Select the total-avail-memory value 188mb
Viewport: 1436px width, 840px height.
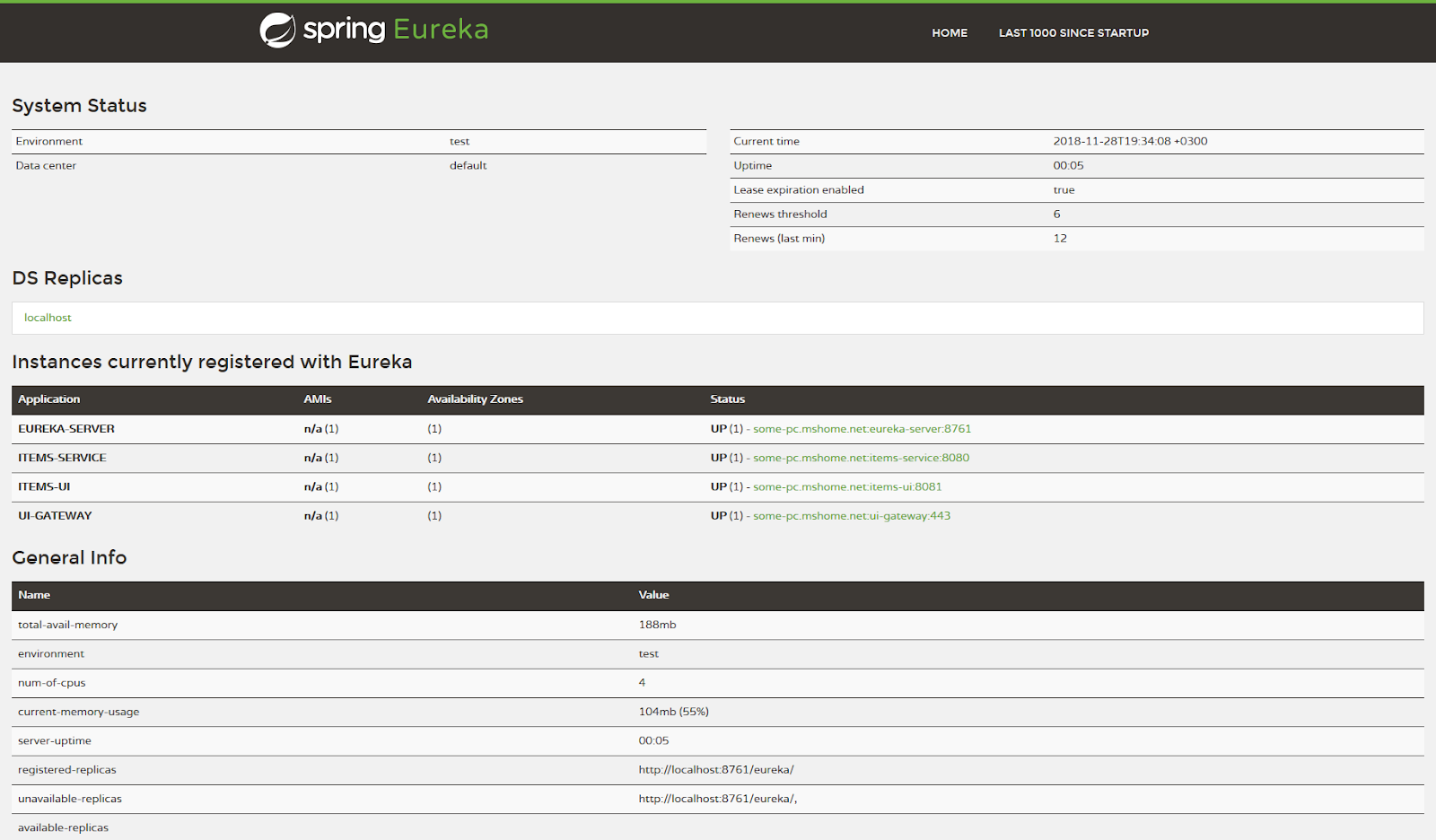click(x=657, y=625)
